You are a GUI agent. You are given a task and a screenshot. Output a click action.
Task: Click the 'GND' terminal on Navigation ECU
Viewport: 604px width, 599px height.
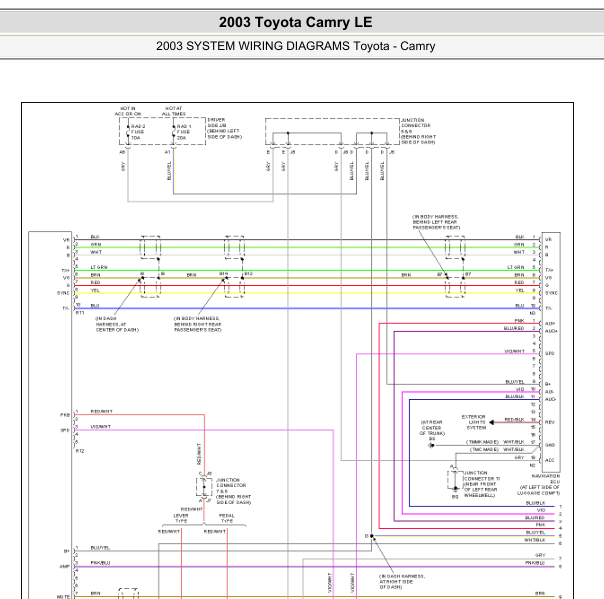(550, 445)
